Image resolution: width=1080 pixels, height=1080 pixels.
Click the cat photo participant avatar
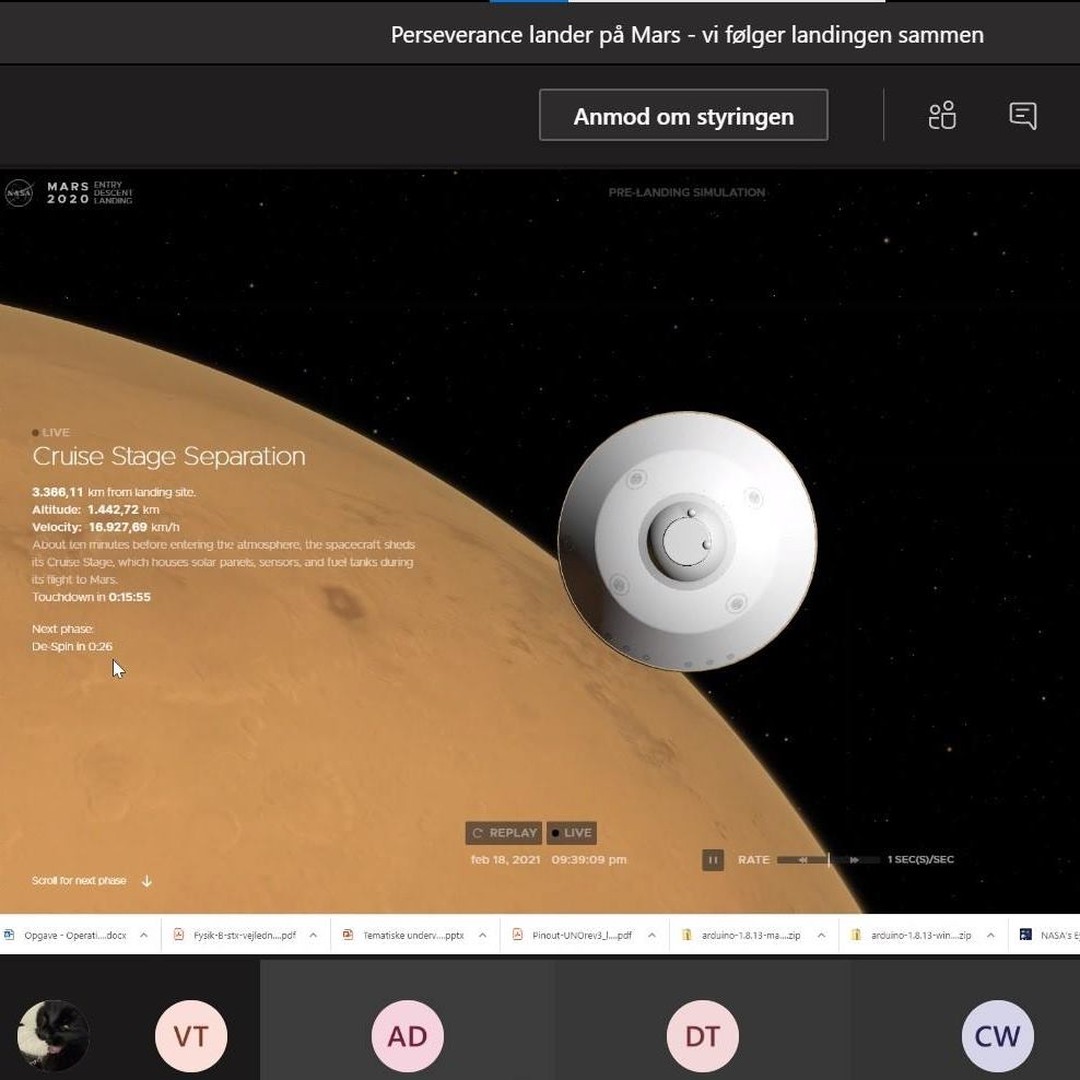pos(53,1036)
